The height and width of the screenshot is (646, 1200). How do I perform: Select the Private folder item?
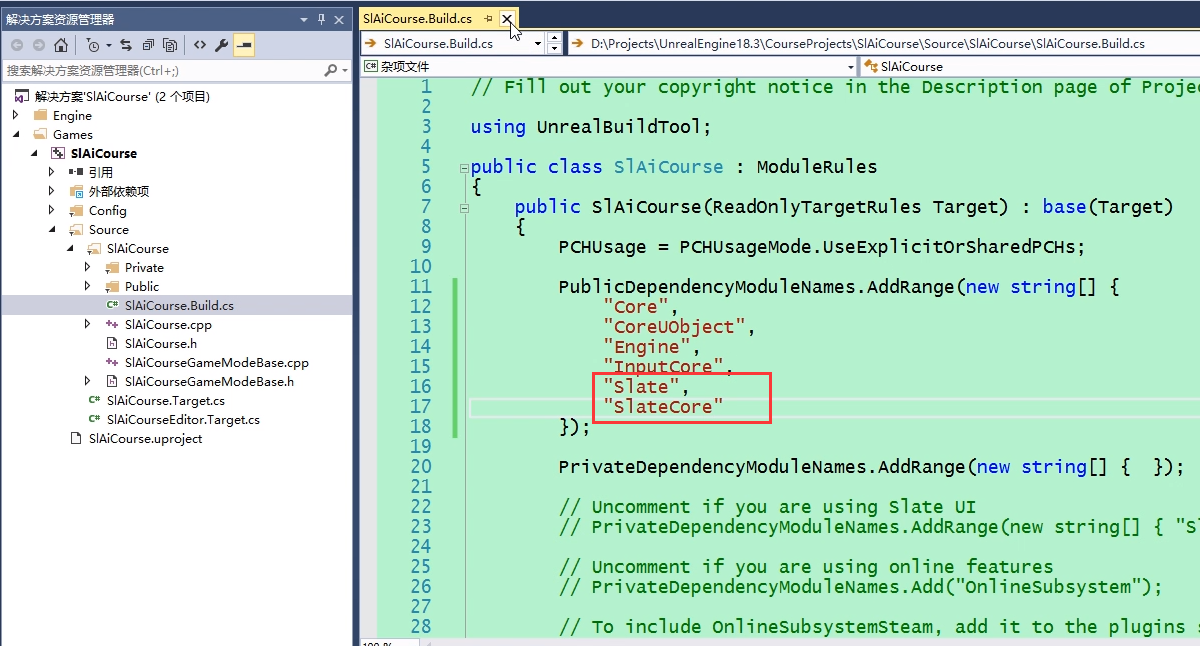(x=144, y=267)
